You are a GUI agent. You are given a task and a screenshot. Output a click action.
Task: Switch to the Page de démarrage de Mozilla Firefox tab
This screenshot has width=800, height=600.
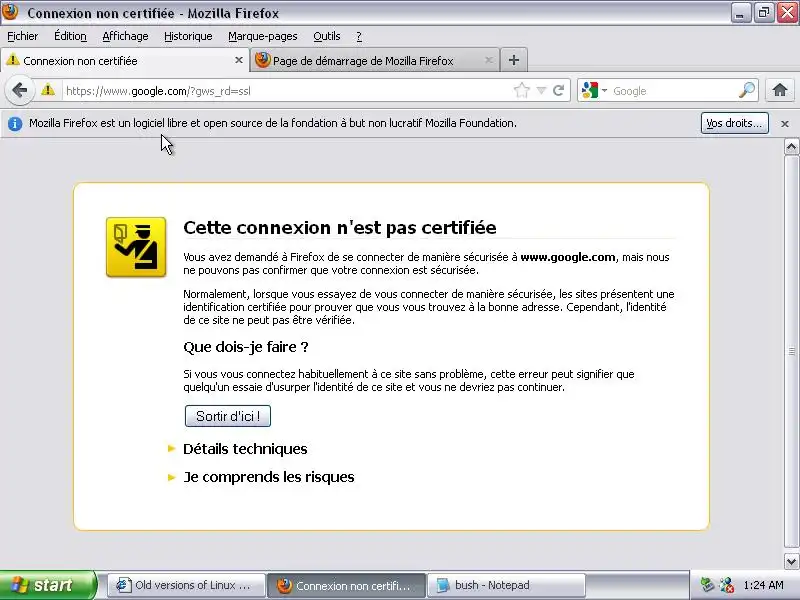click(x=375, y=60)
